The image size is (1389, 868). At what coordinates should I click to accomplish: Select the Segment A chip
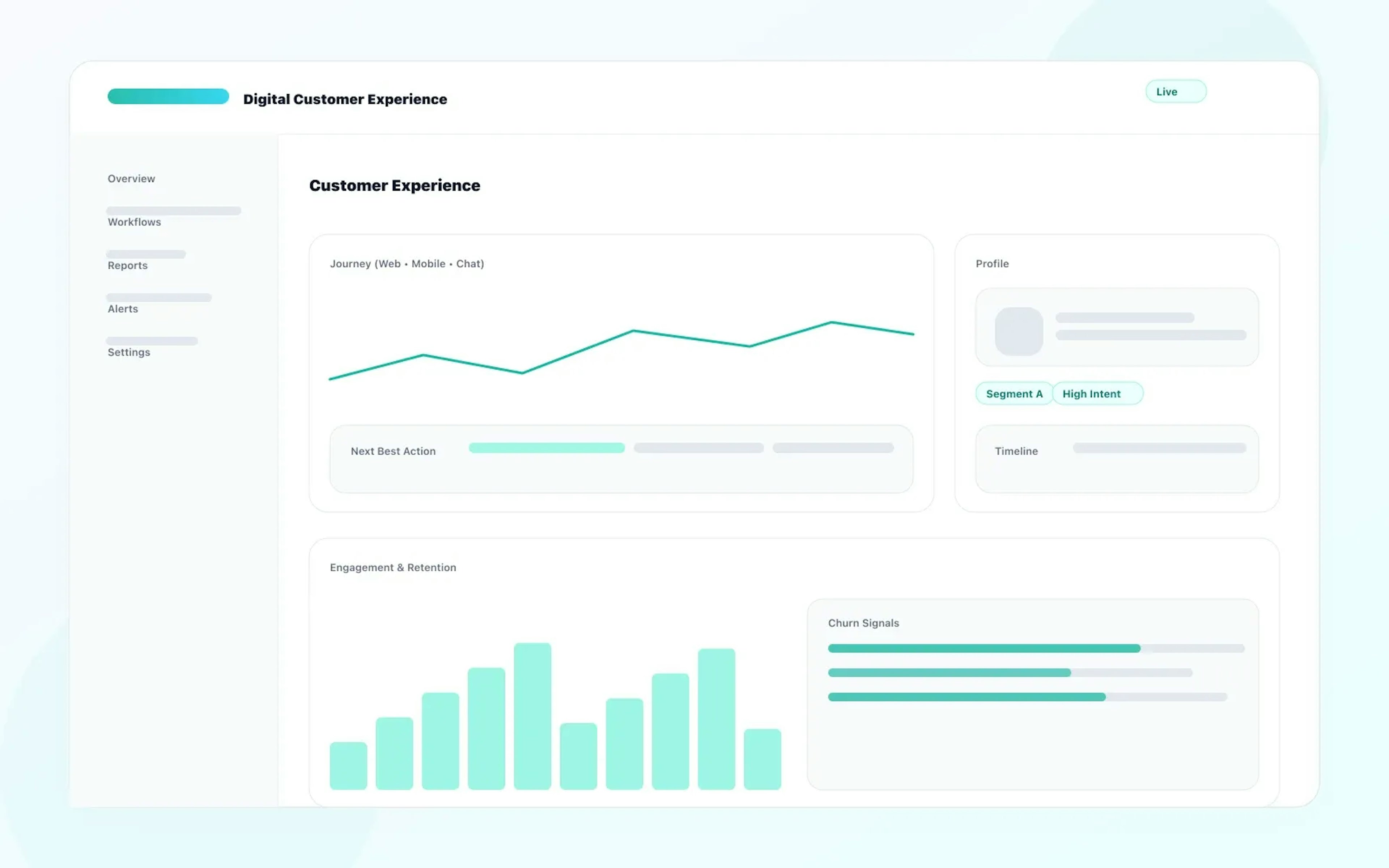[x=1014, y=393]
